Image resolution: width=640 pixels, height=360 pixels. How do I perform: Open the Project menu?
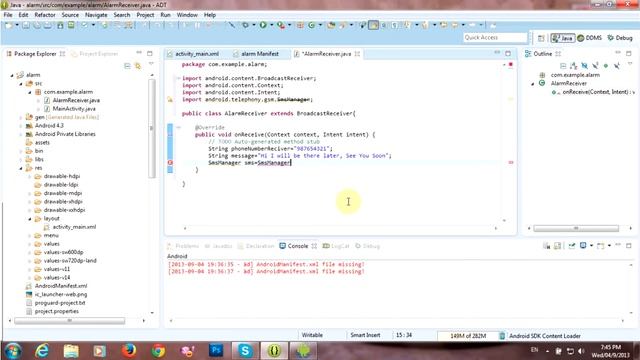pyautogui.click(x=145, y=15)
